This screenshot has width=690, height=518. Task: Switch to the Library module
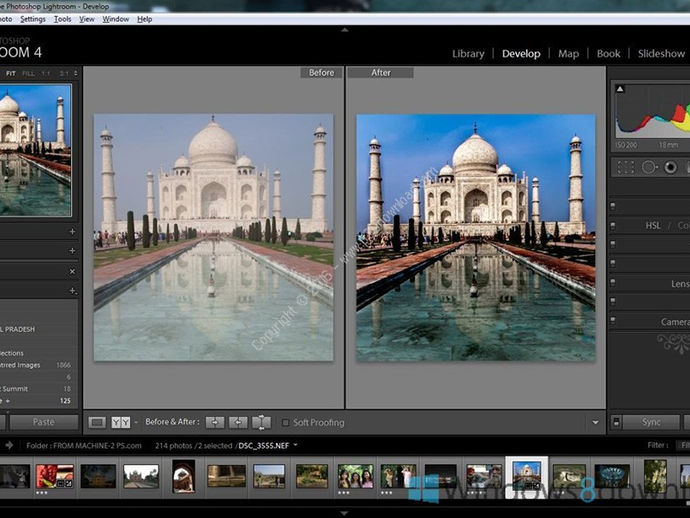468,54
